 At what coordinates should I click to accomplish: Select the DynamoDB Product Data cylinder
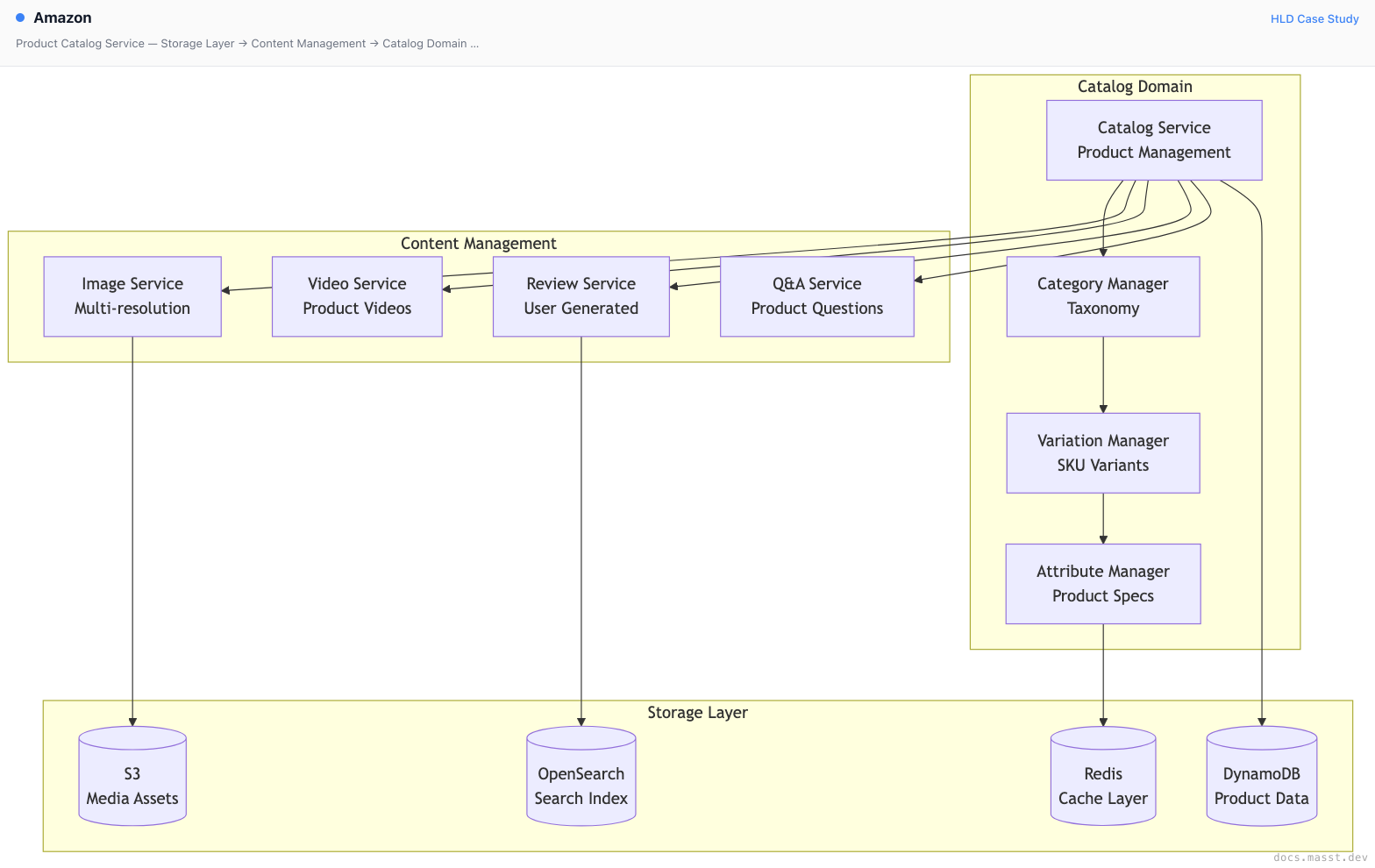click(x=1262, y=776)
